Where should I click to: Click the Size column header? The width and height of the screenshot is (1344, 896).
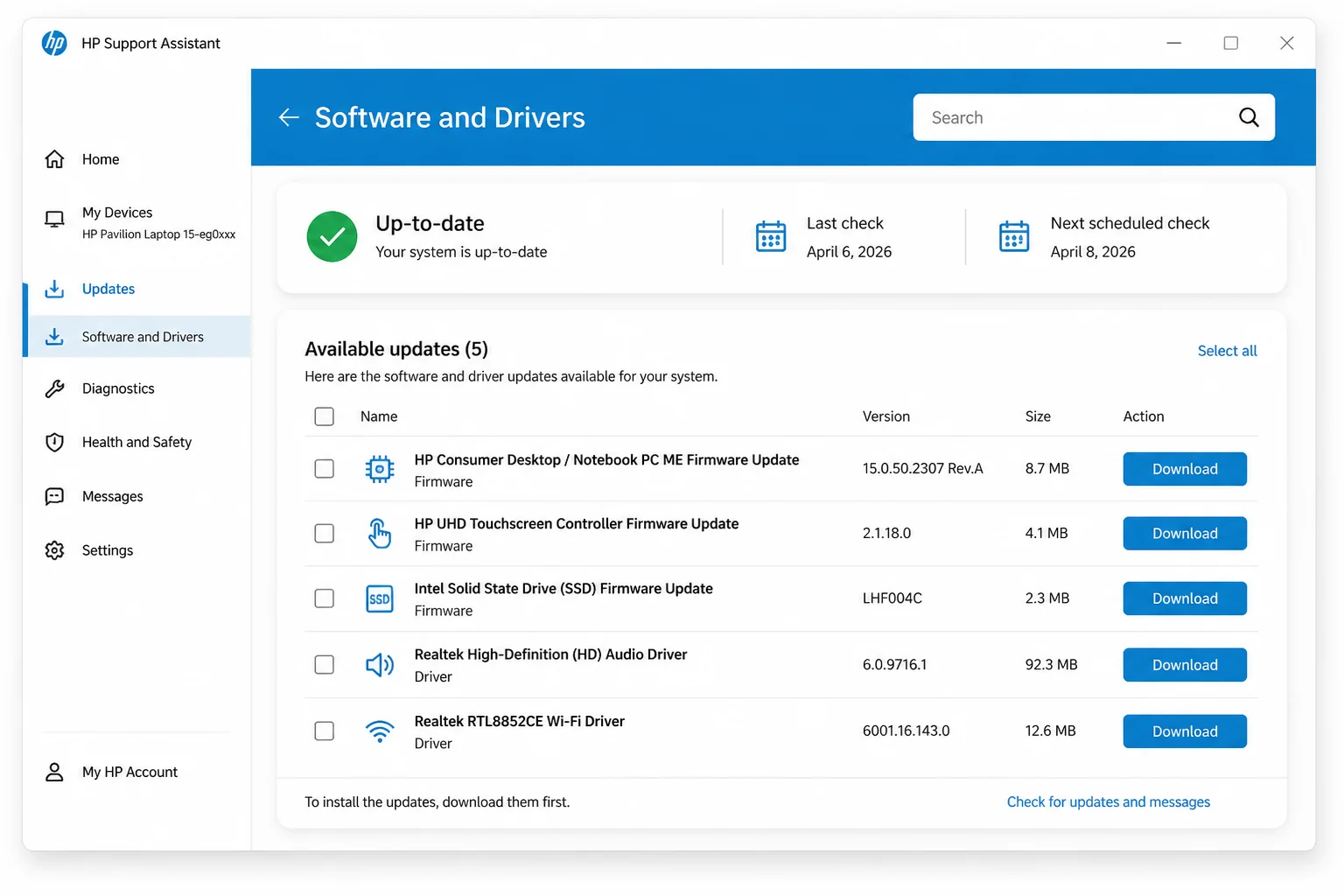click(1038, 416)
